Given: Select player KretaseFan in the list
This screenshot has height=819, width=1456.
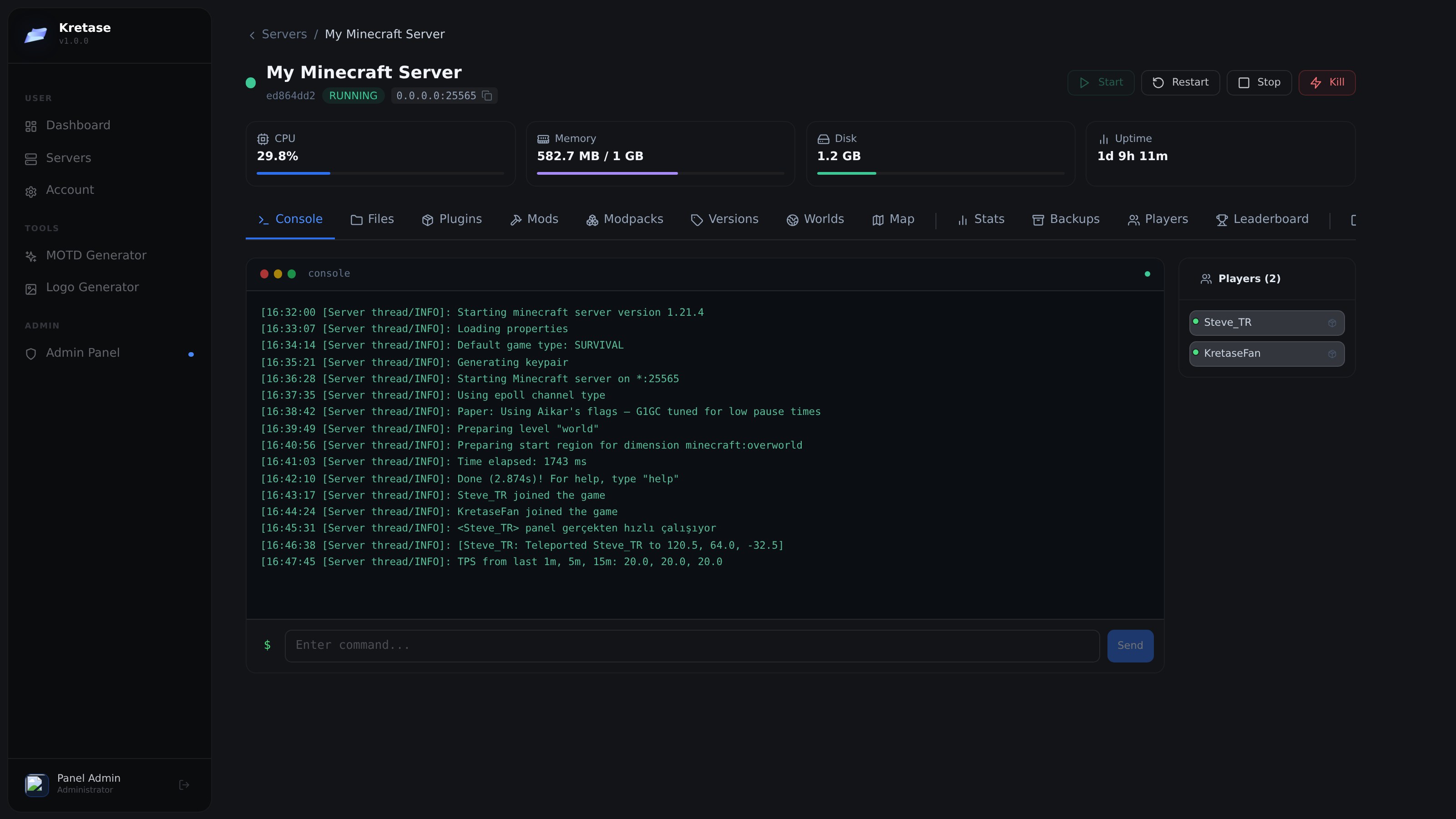Looking at the screenshot, I should click(1267, 354).
